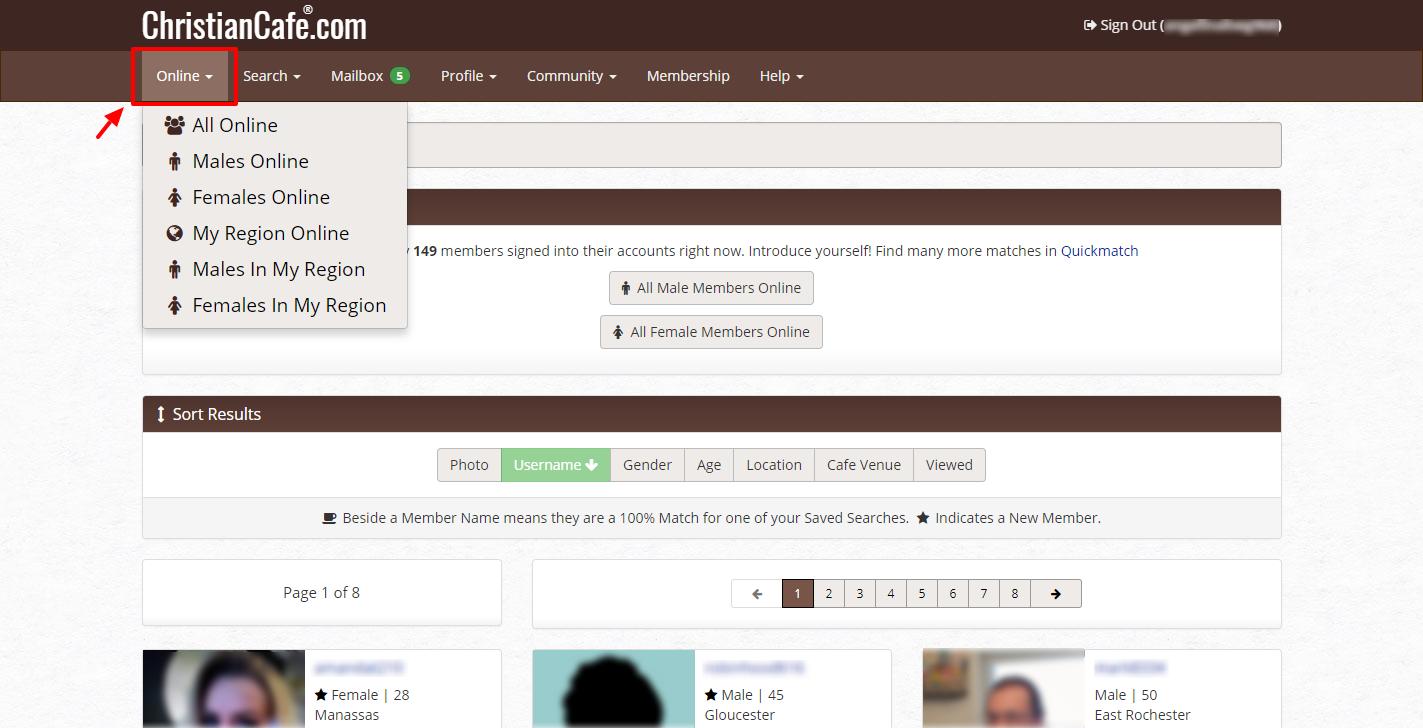Go to the Membership page

688,76
